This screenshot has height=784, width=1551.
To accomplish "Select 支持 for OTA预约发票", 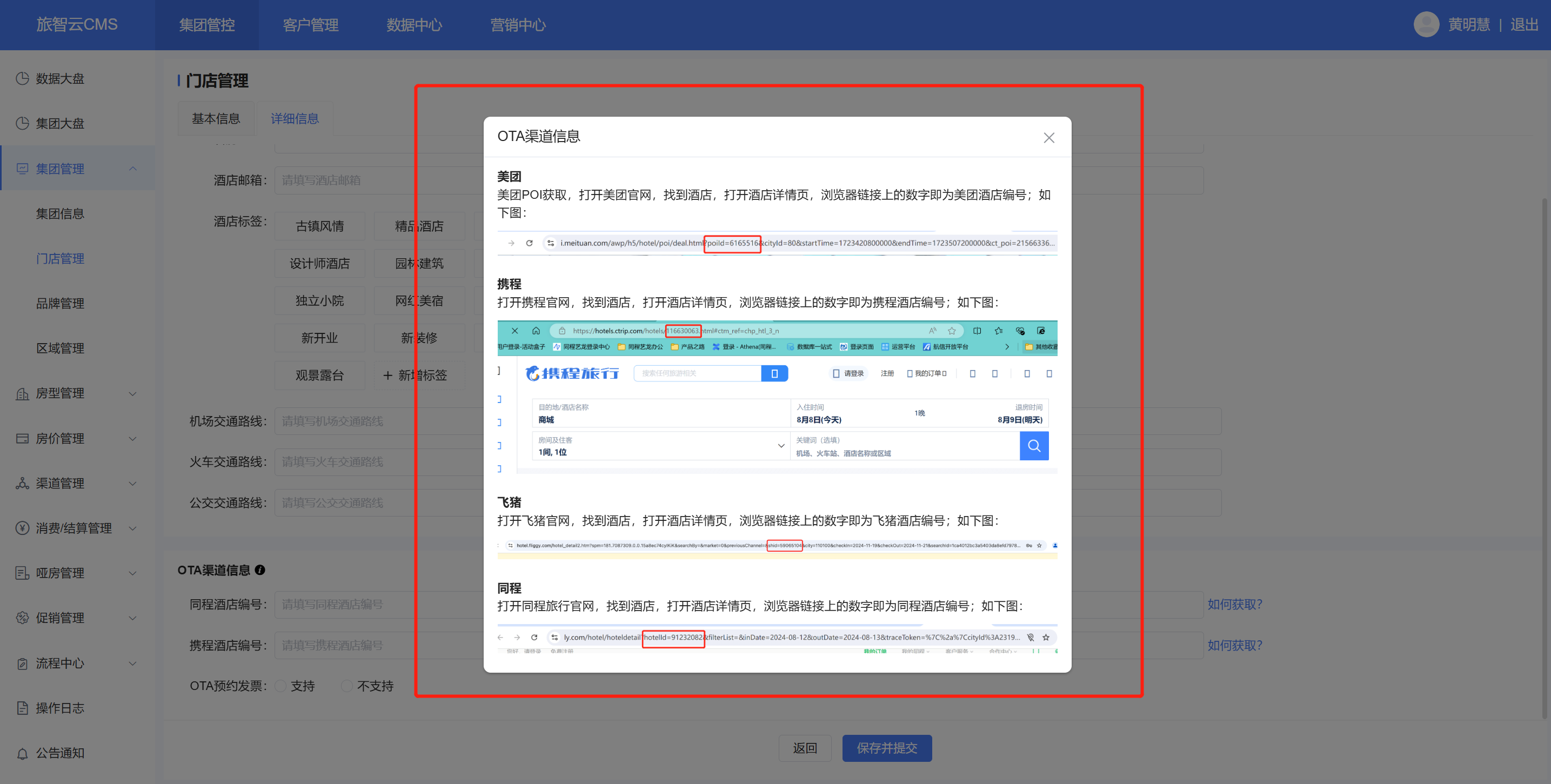I will (280, 686).
